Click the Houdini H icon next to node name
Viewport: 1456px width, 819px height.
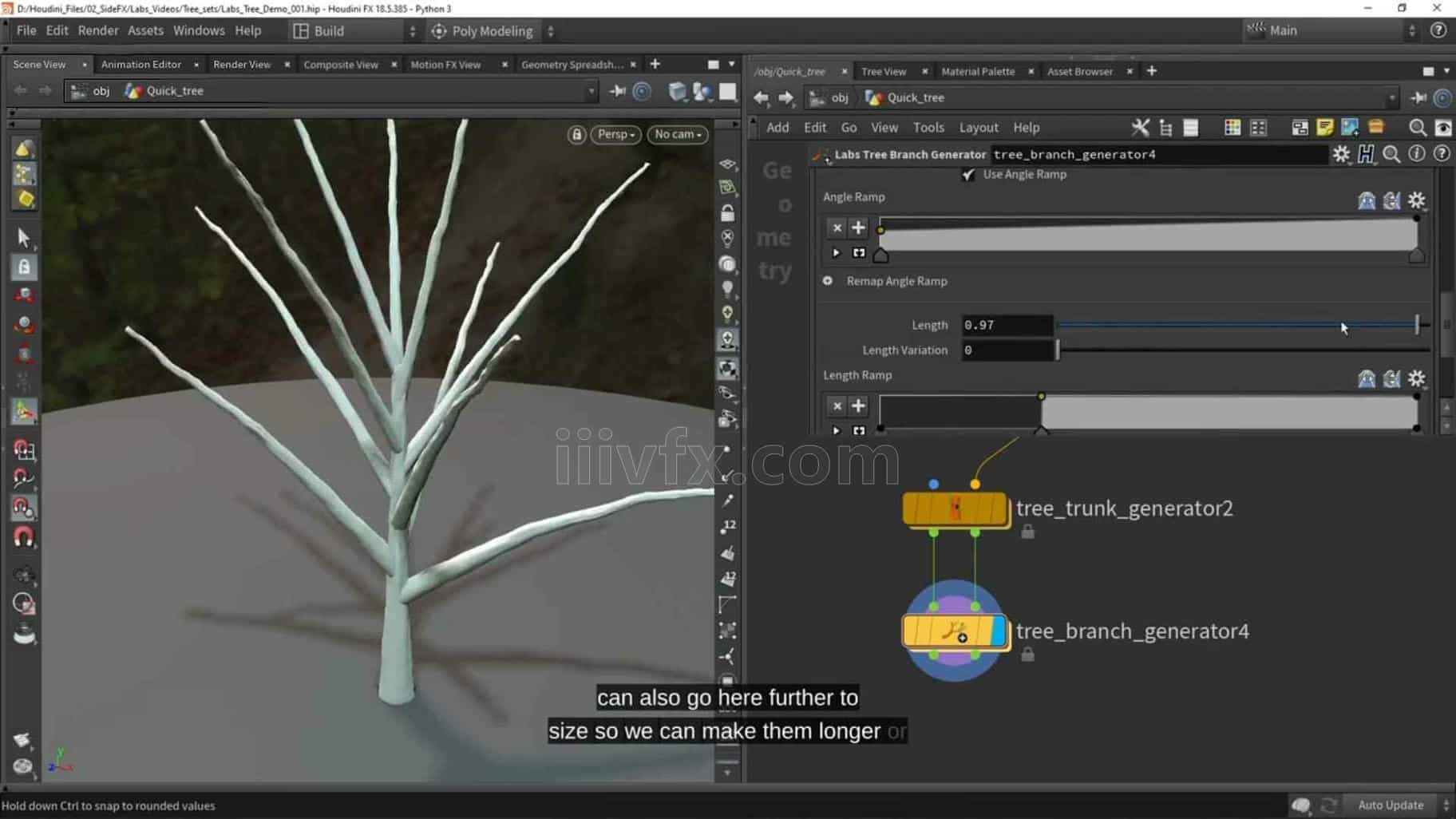pos(1367,155)
